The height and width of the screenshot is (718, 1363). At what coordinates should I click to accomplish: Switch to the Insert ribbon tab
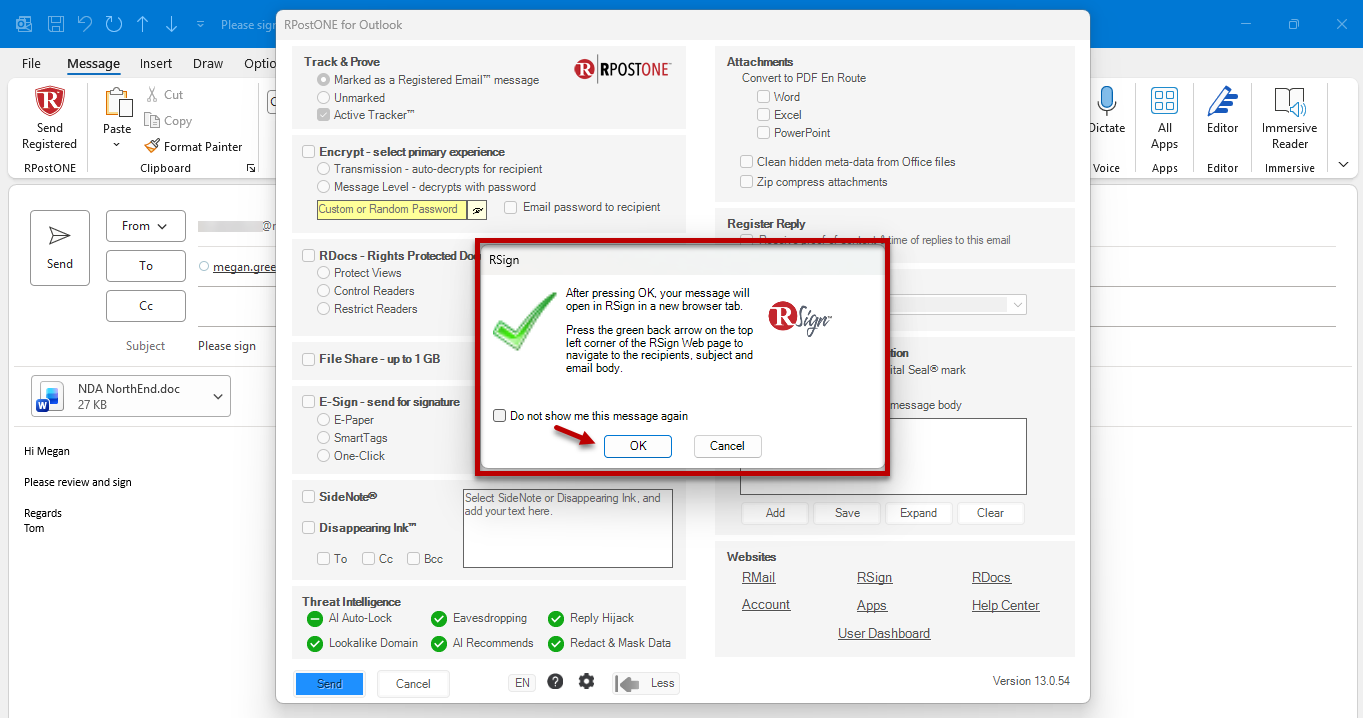coord(156,64)
